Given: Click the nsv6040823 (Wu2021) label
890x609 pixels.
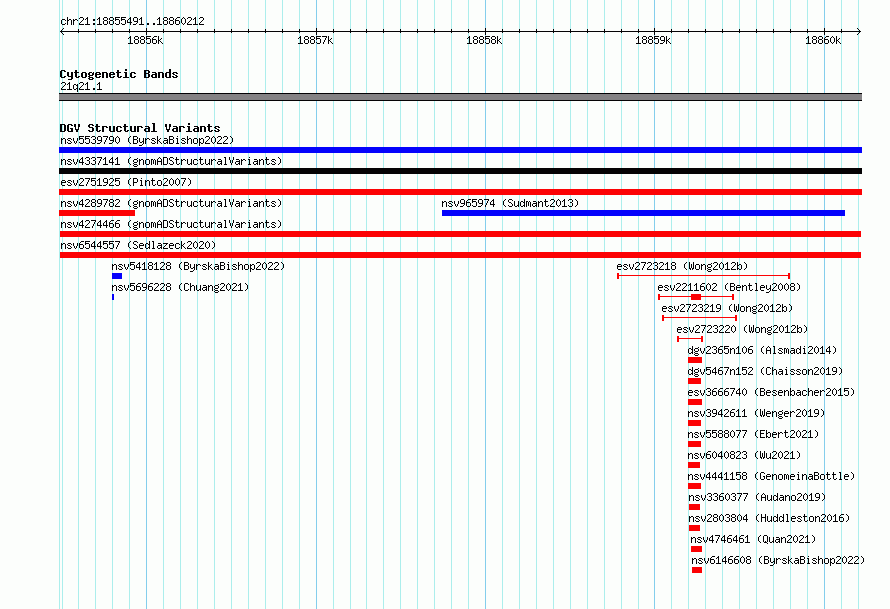Looking at the screenshot, I should tap(744, 455).
